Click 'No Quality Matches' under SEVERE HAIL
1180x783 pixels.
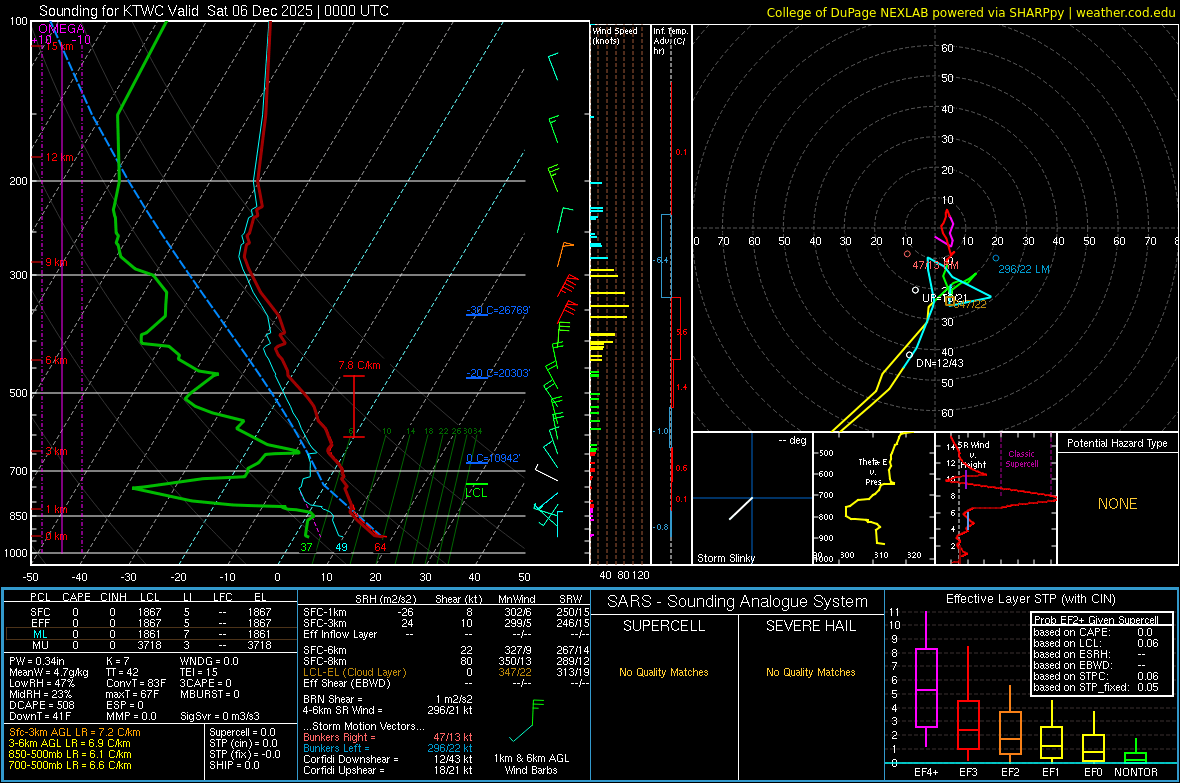810,672
